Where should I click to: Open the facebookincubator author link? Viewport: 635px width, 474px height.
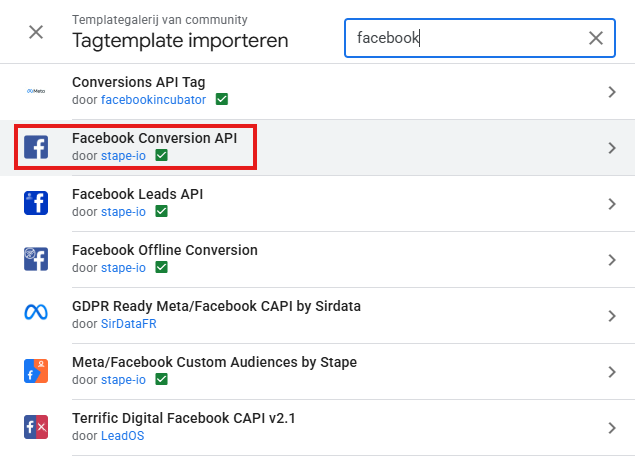pyautogui.click(x=154, y=100)
